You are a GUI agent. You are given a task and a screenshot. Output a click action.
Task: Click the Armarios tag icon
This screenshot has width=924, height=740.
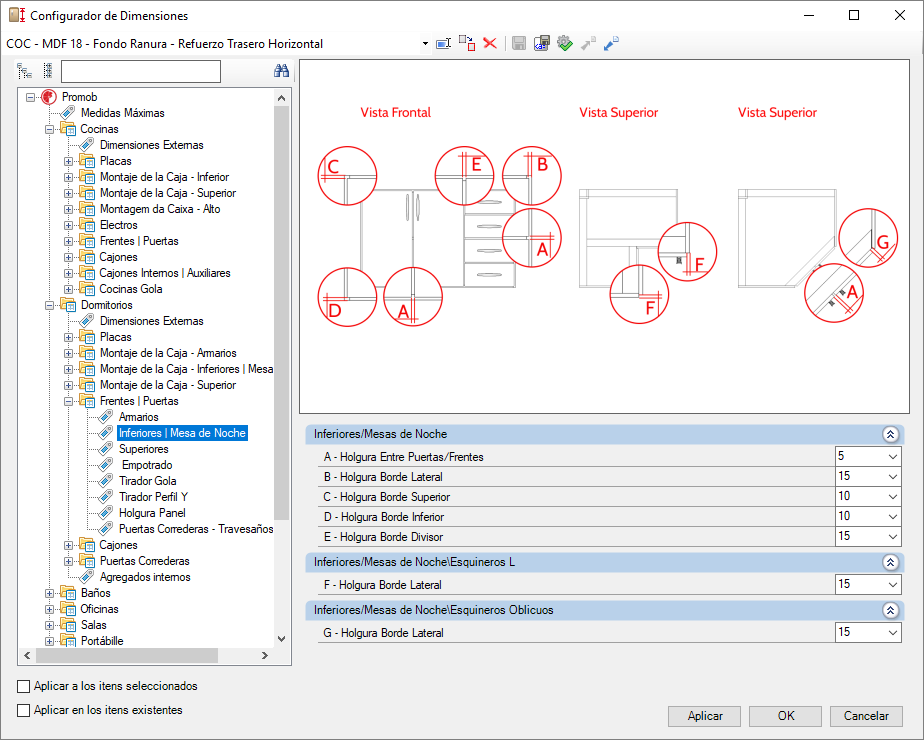pyautogui.click(x=106, y=417)
